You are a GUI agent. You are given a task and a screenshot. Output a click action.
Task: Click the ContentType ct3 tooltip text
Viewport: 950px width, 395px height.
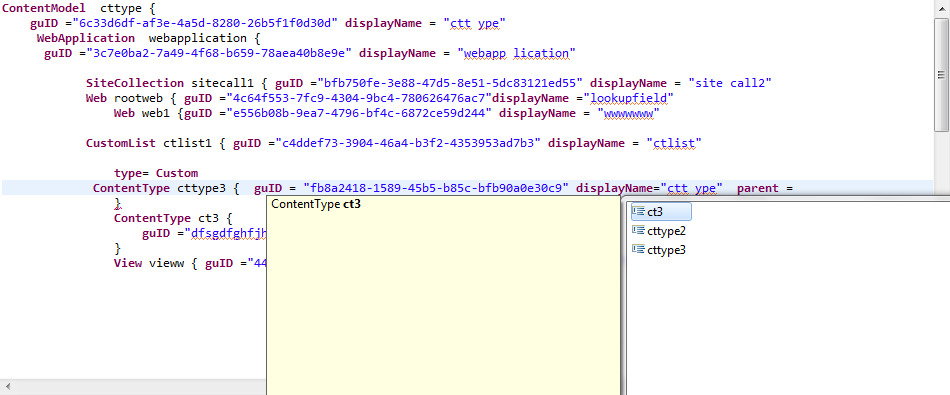316,204
